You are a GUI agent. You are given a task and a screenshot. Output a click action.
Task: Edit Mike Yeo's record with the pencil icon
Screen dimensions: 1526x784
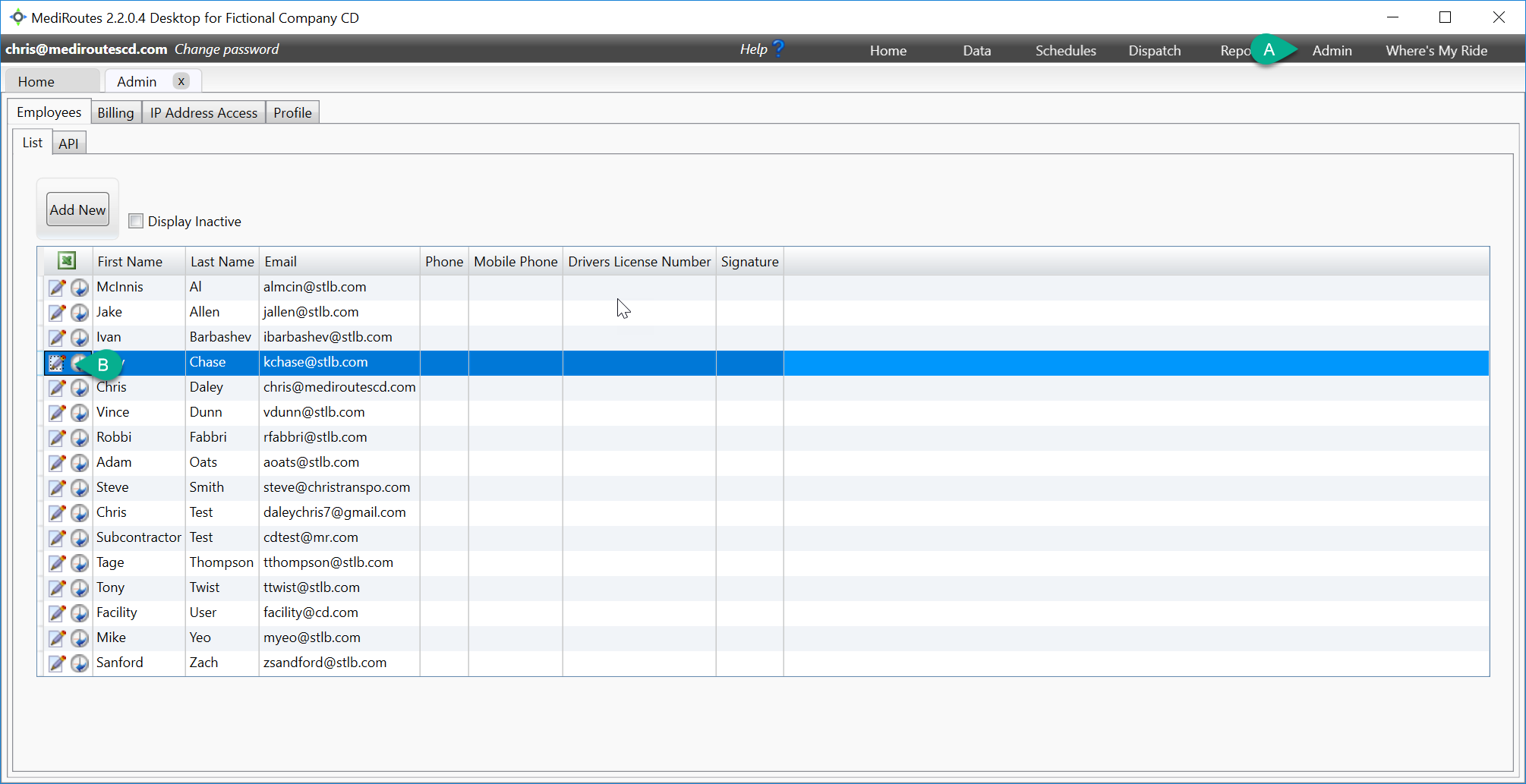click(57, 638)
